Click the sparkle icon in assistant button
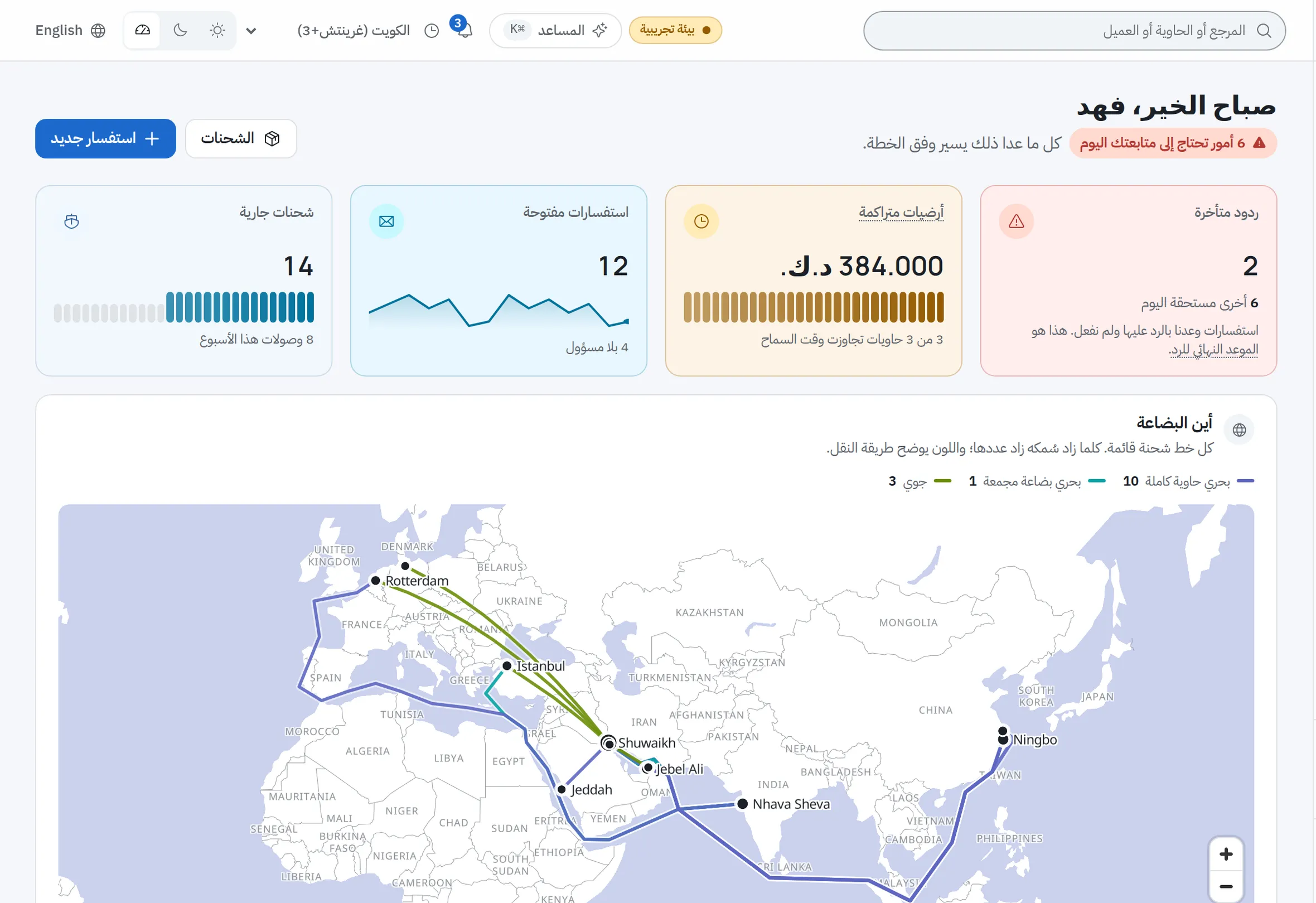Viewport: 1316px width, 903px height. (599, 30)
